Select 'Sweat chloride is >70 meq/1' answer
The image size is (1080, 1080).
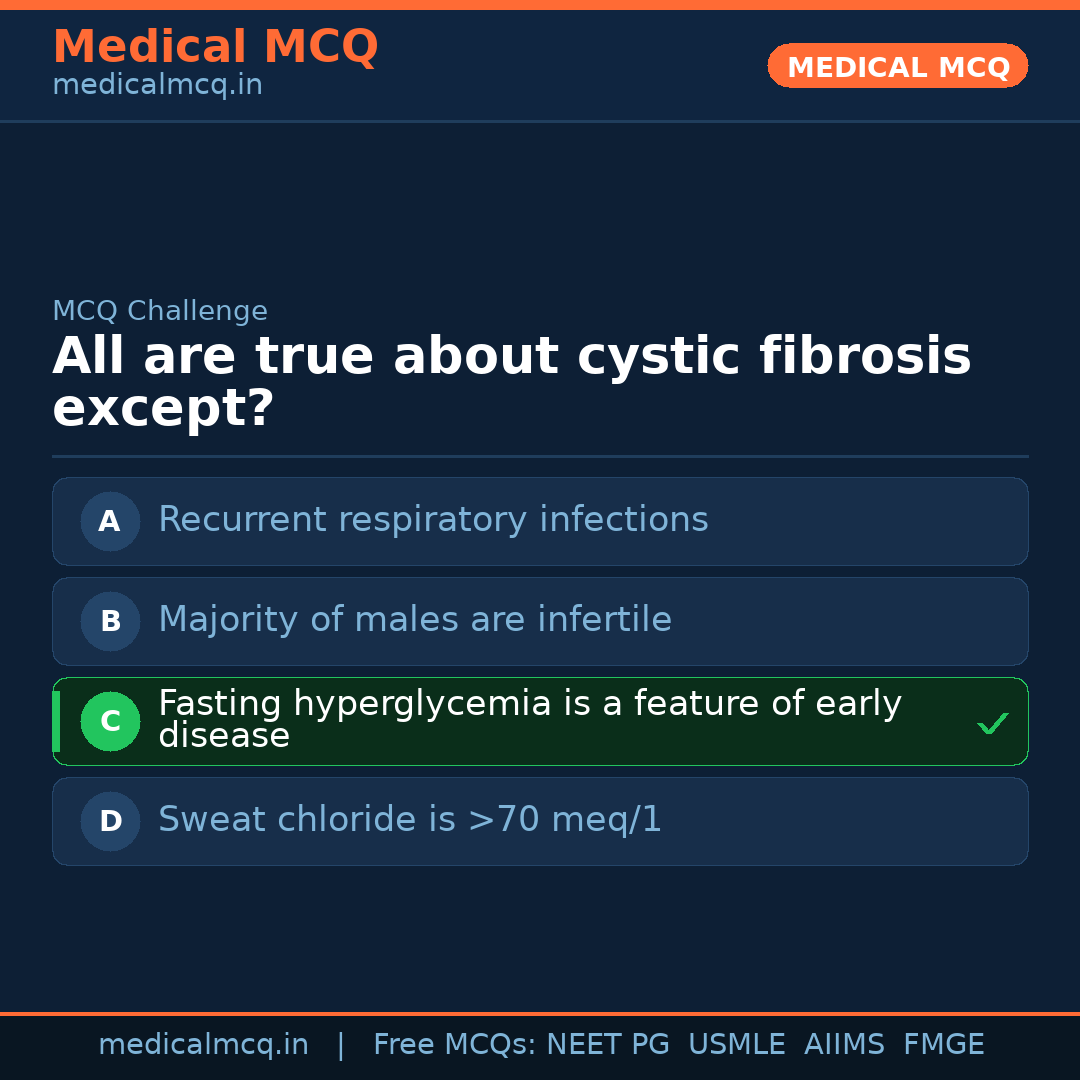tap(410, 820)
